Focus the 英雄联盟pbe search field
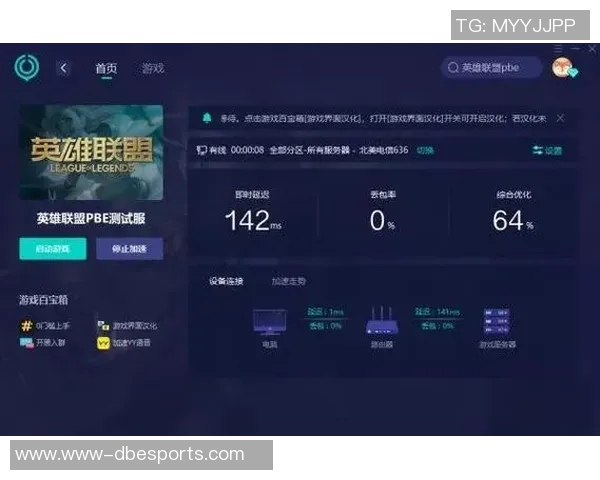Viewport: 600px width, 480px height. click(492, 68)
